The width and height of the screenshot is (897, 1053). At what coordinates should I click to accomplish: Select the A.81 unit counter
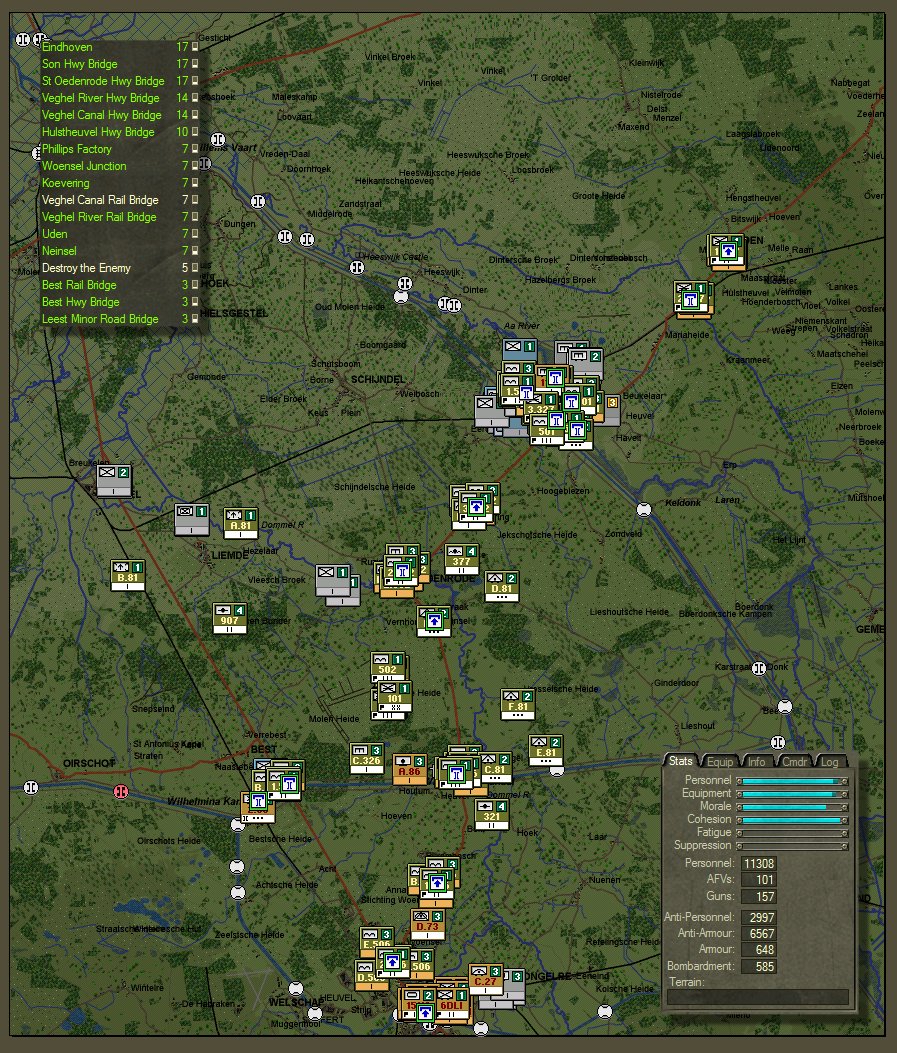pyautogui.click(x=240, y=523)
